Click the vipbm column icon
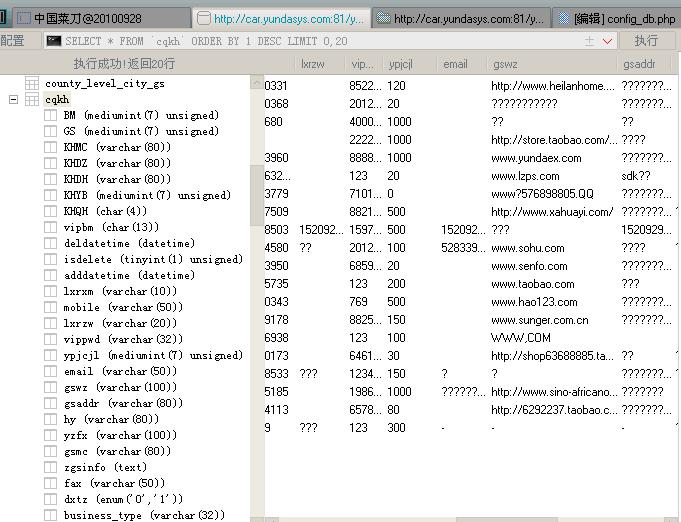Image resolution: width=681 pixels, height=522 pixels. 50,228
